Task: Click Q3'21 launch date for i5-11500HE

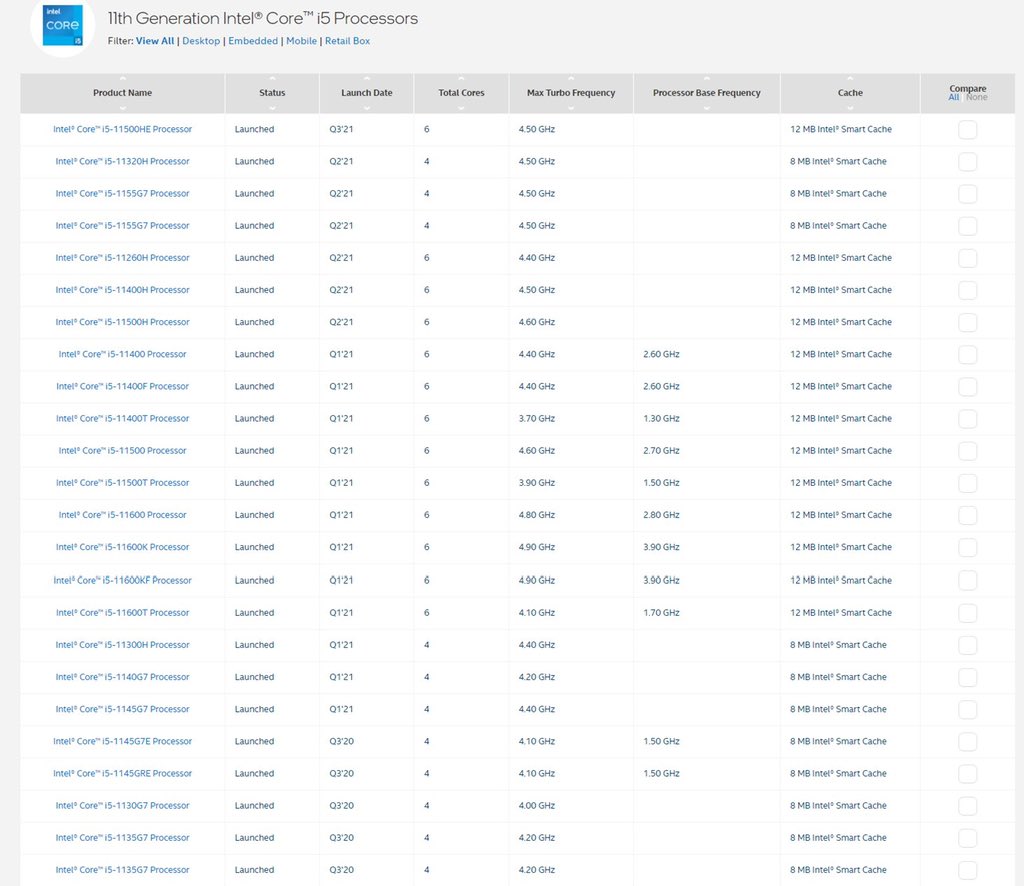Action: click(x=341, y=129)
